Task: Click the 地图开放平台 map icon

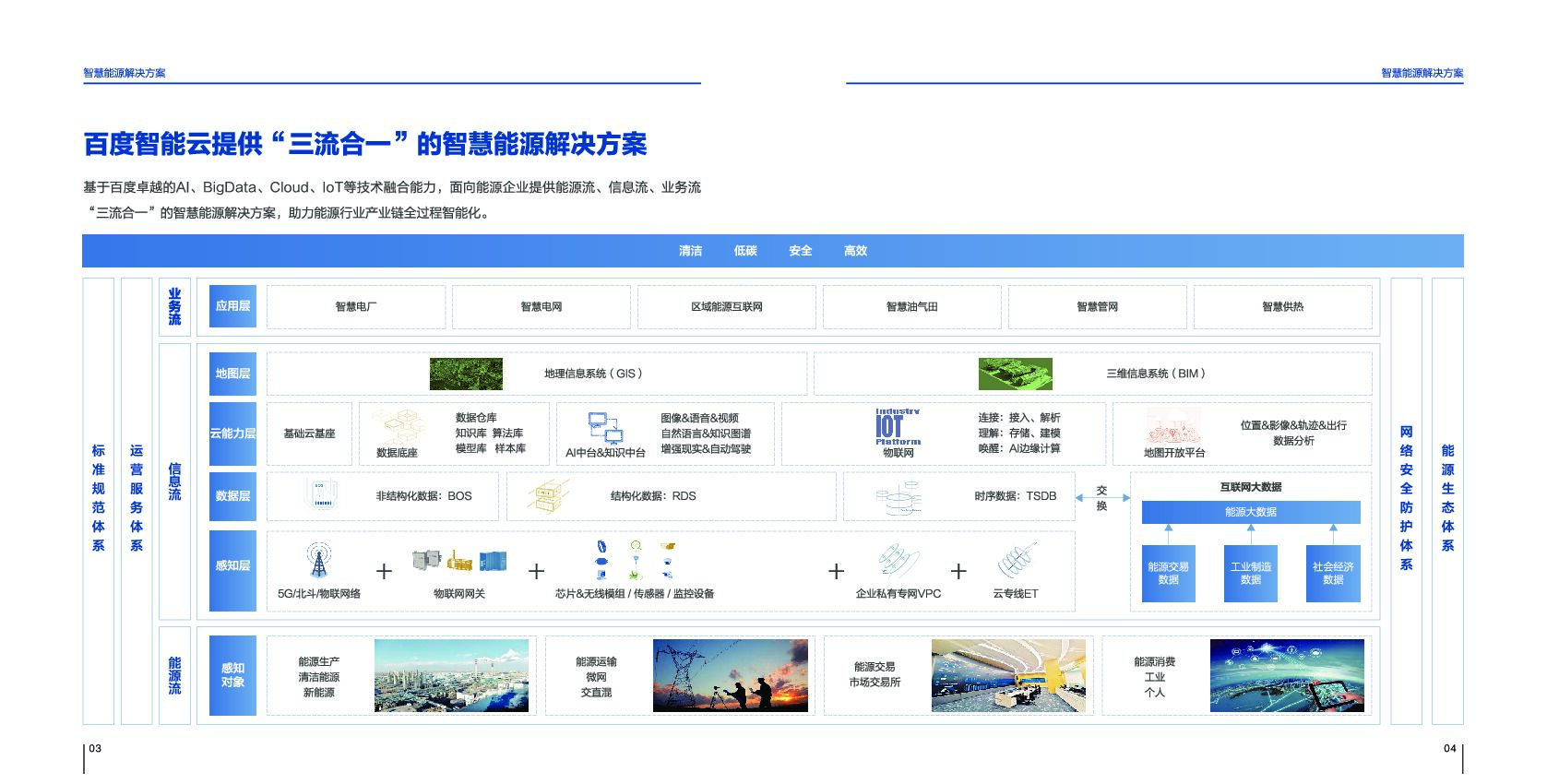Action: [1174, 427]
